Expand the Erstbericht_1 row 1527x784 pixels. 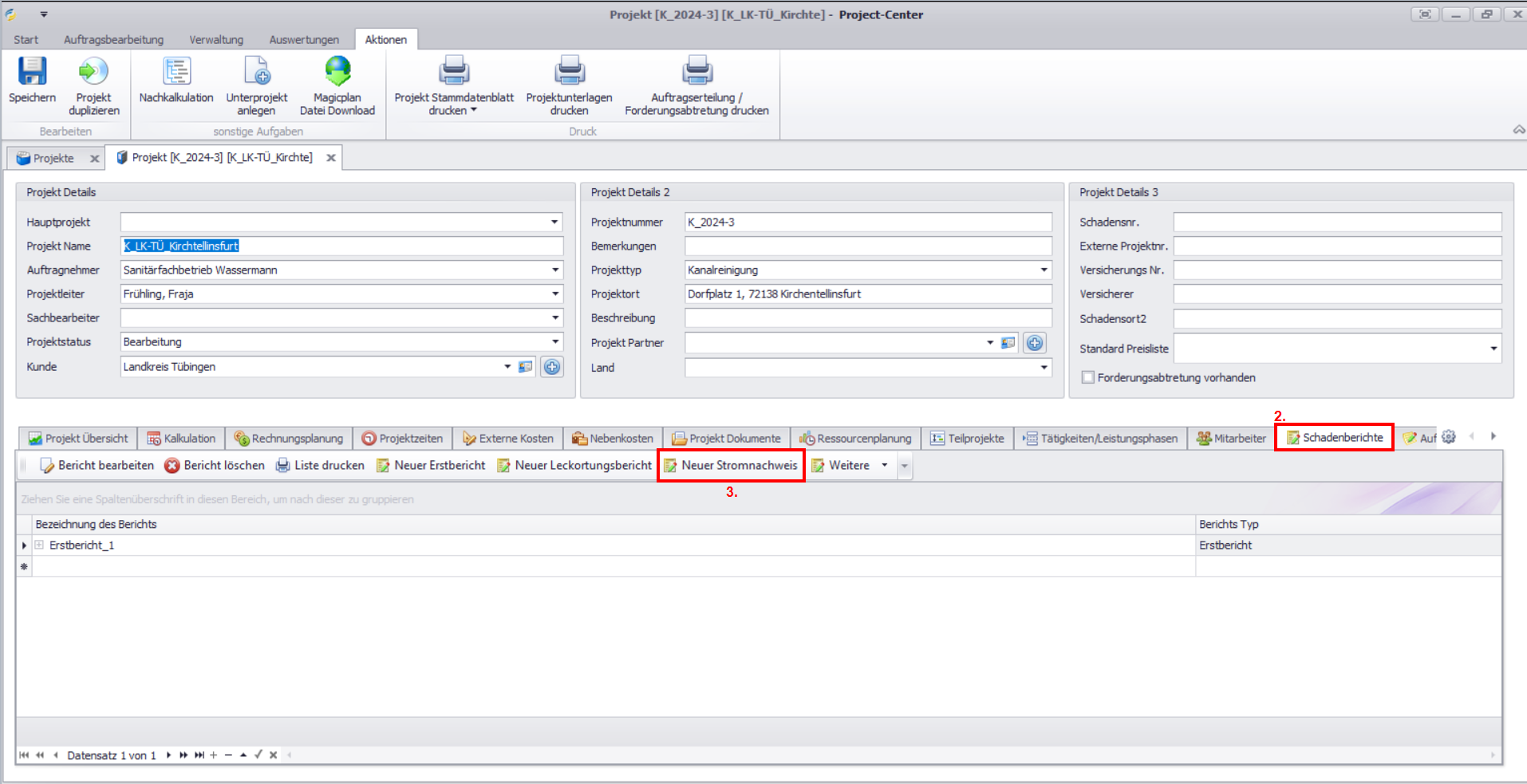point(39,546)
